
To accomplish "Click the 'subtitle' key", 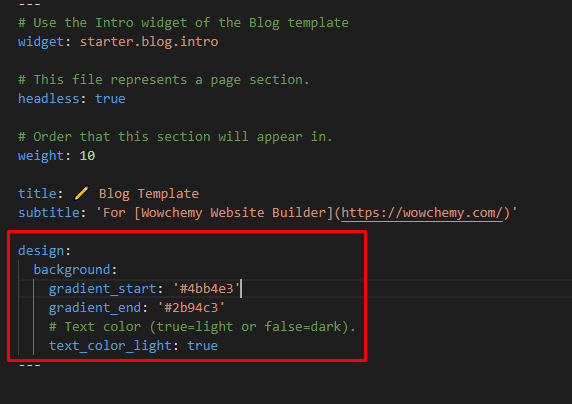I will coord(49,212).
